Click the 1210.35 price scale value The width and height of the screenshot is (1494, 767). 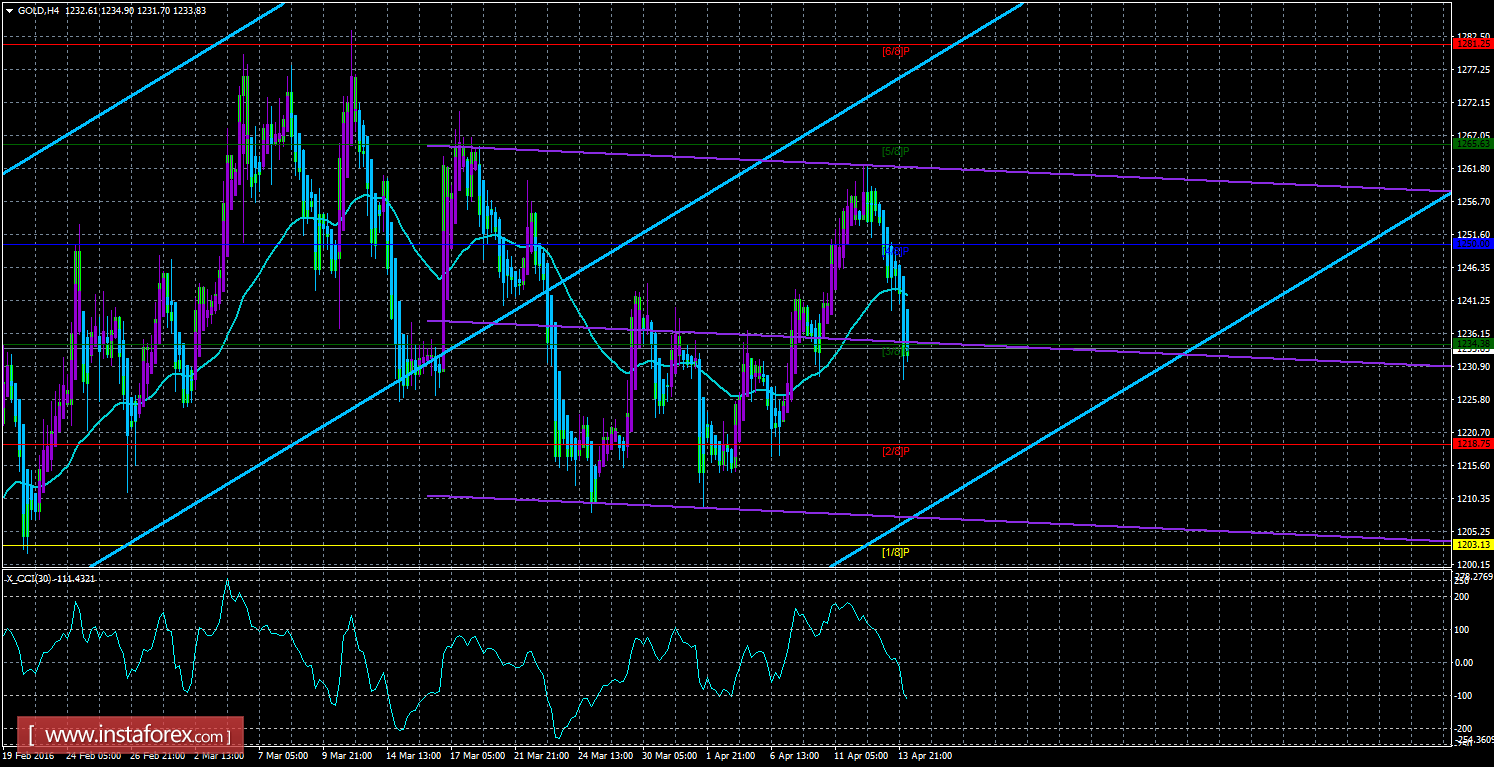pos(1474,499)
